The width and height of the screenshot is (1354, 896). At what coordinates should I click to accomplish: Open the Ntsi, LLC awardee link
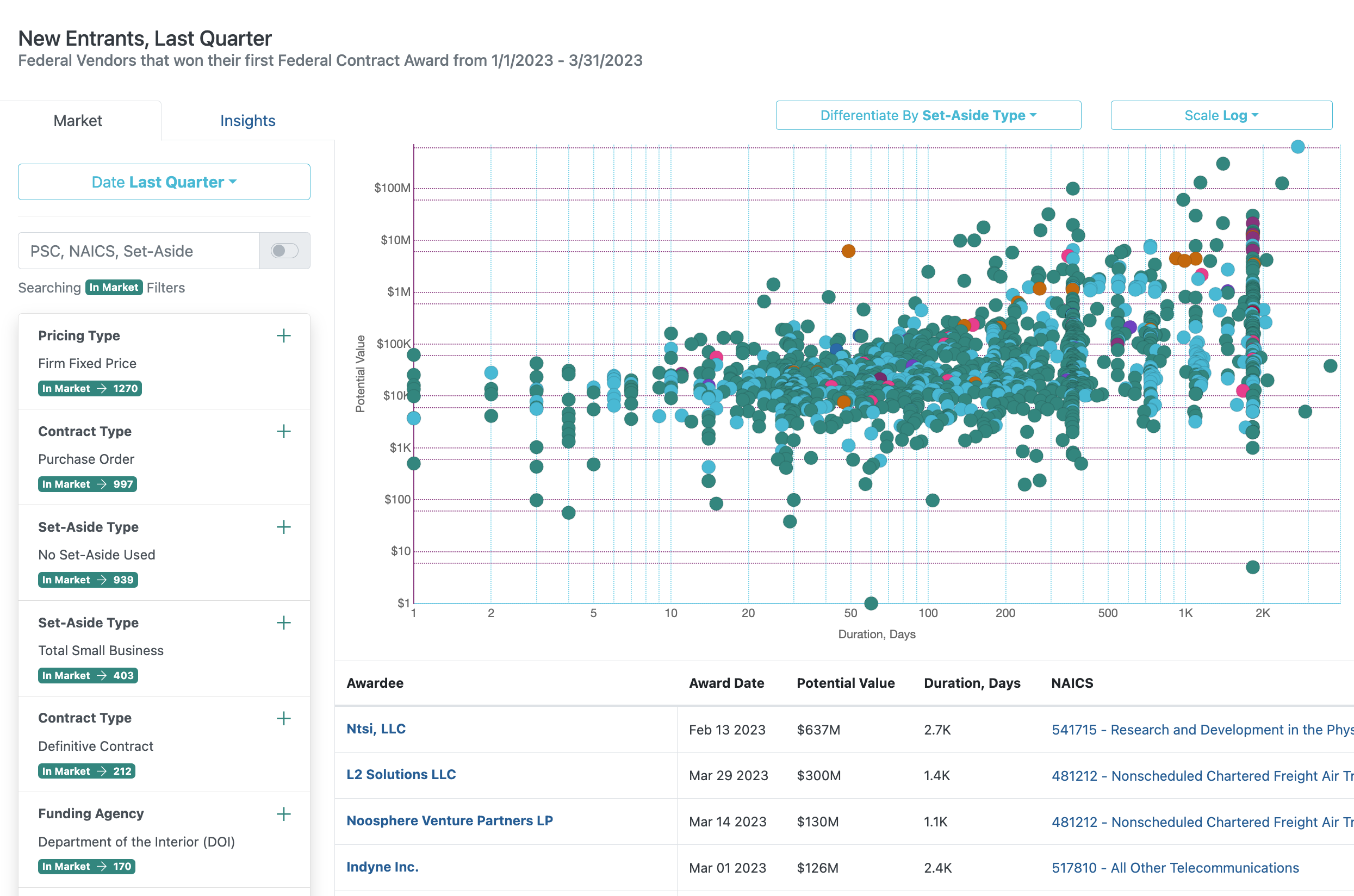click(x=376, y=729)
